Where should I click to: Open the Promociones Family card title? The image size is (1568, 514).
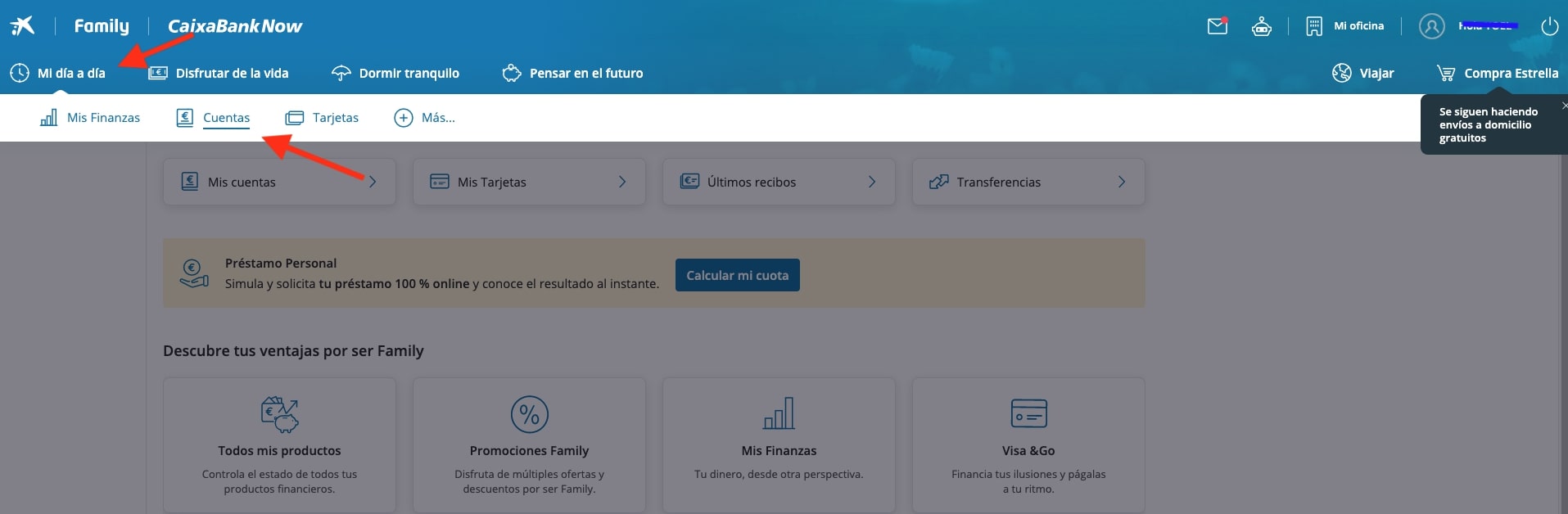click(x=530, y=451)
